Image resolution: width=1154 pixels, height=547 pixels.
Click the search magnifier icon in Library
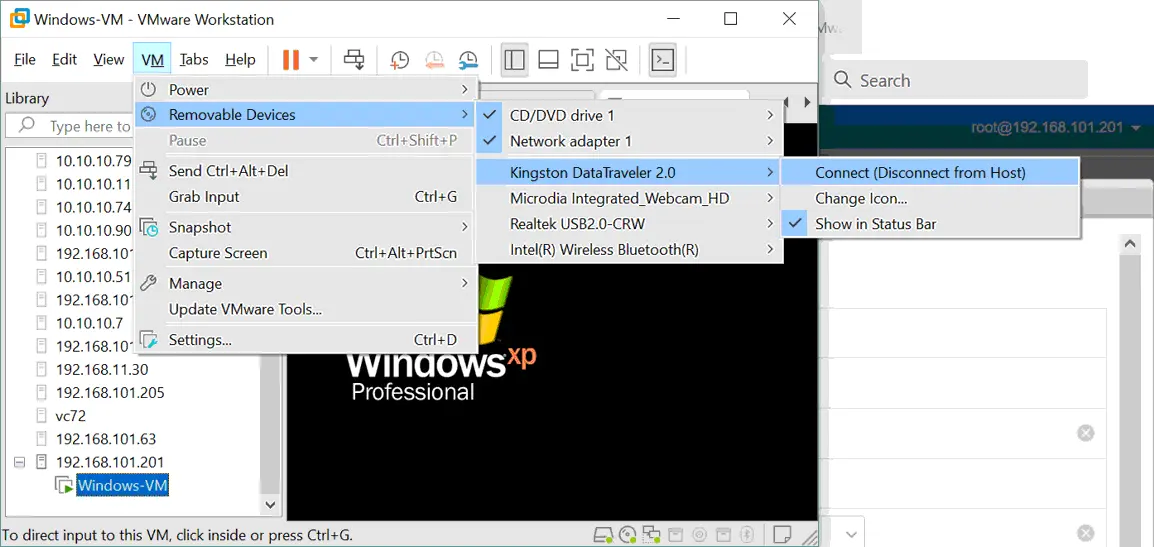click(x=26, y=125)
